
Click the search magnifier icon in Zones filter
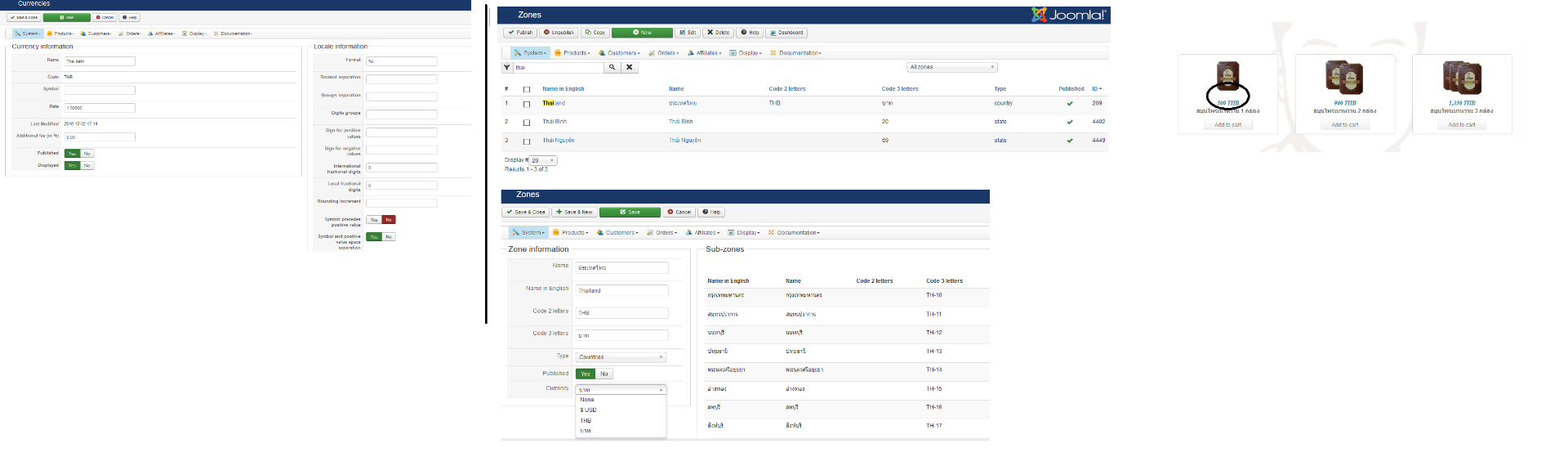click(612, 67)
